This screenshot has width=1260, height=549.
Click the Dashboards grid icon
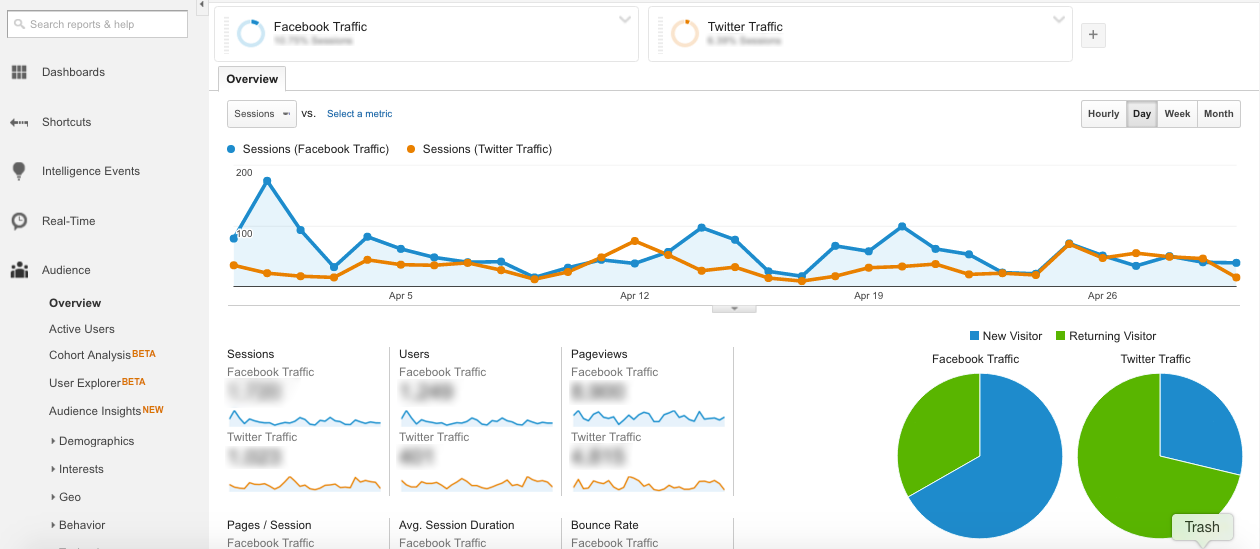click(x=18, y=72)
